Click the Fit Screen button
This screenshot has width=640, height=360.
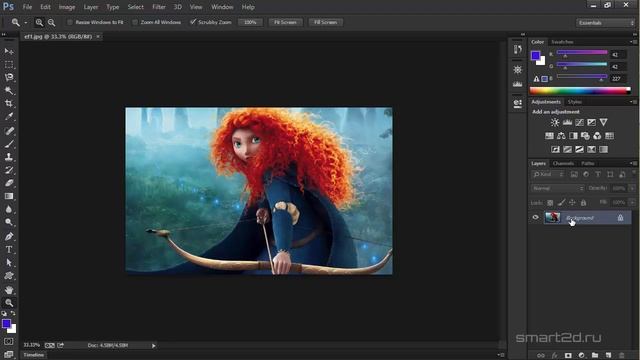285,22
